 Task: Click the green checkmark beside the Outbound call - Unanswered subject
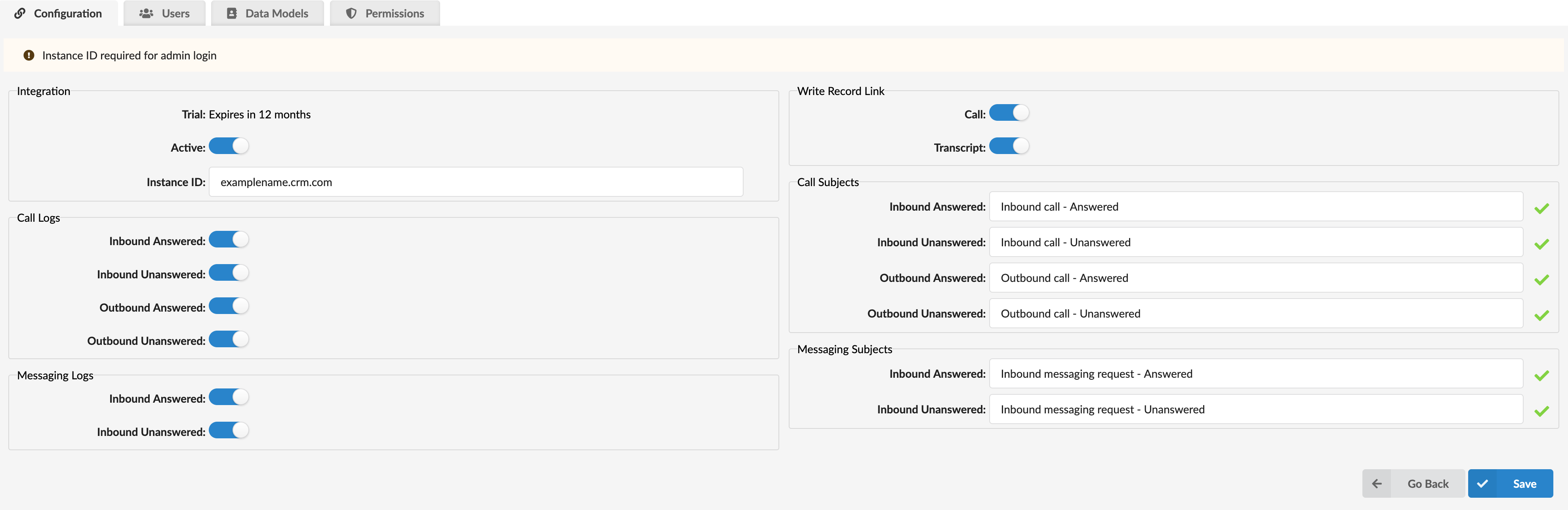point(1541,315)
